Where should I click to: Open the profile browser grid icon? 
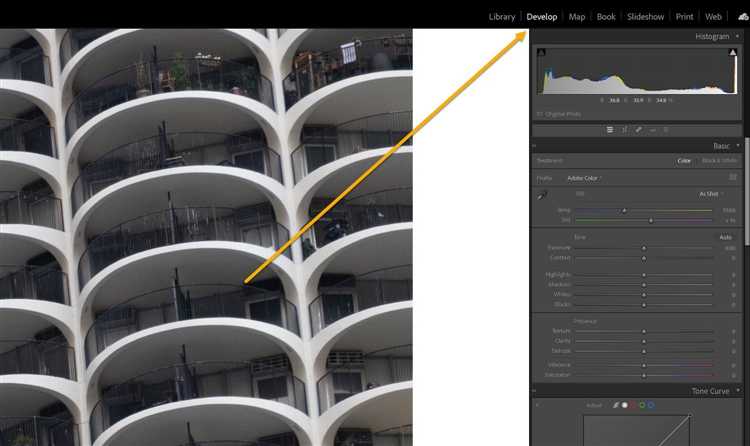[x=733, y=178]
